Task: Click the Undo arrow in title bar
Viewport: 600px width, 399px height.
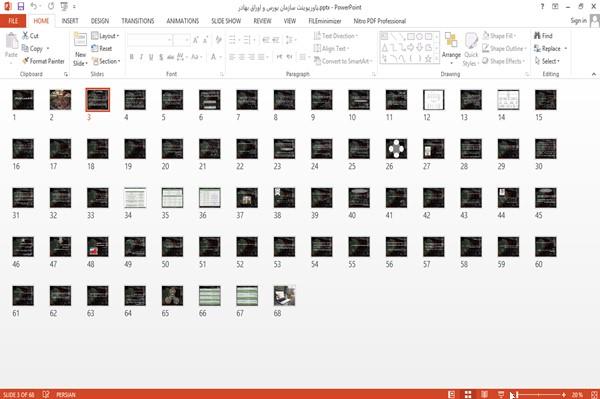Action: click(x=34, y=7)
